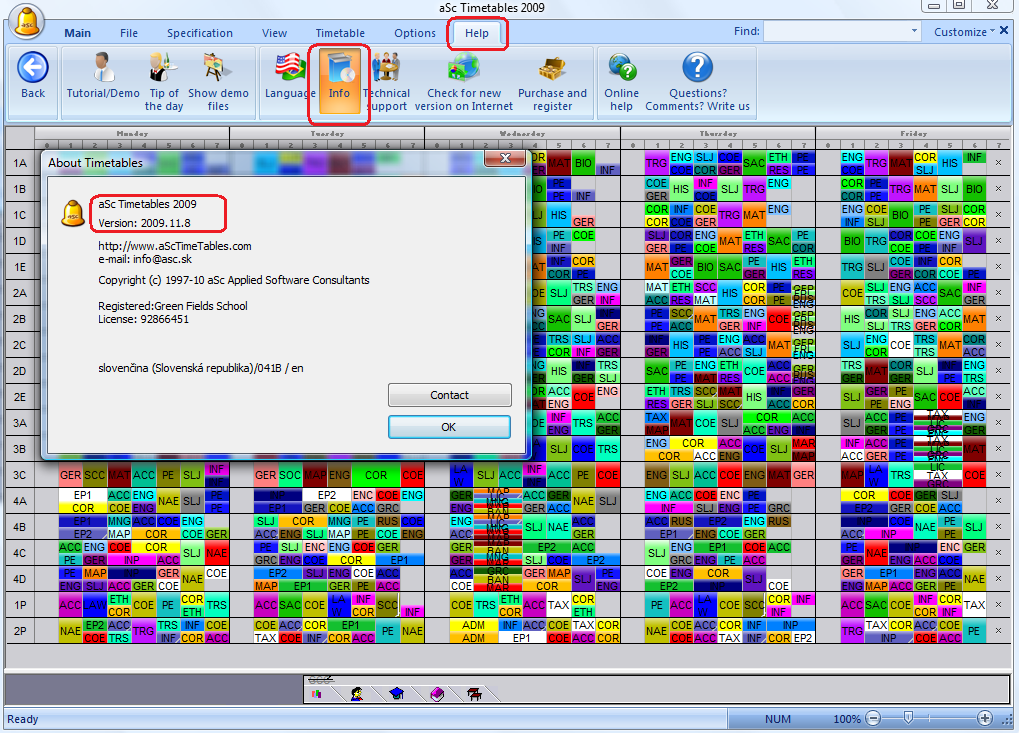Open the Specification ribbon tab
This screenshot has height=733, width=1019.
coord(199,33)
